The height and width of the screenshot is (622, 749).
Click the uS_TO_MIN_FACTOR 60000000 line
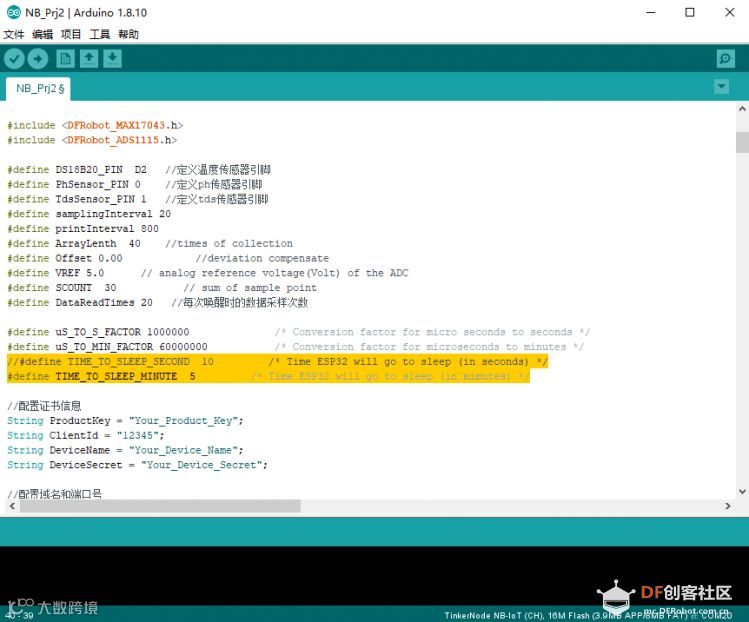296,347
